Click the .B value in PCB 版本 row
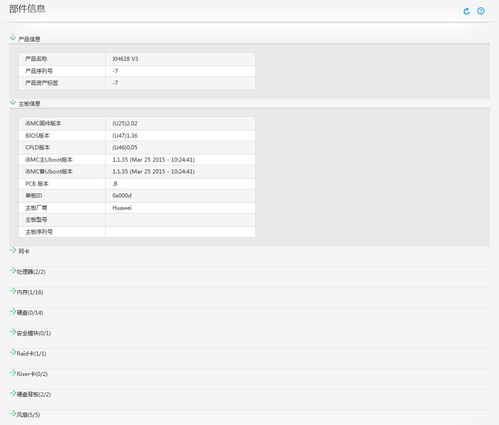This screenshot has height=425, width=499. click(x=115, y=184)
